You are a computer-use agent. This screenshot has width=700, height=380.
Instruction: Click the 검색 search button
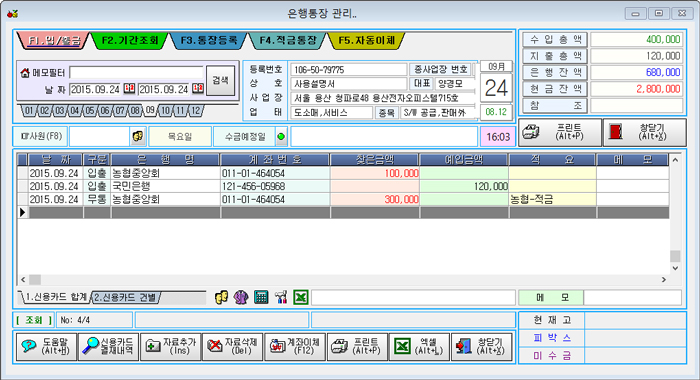(221, 80)
